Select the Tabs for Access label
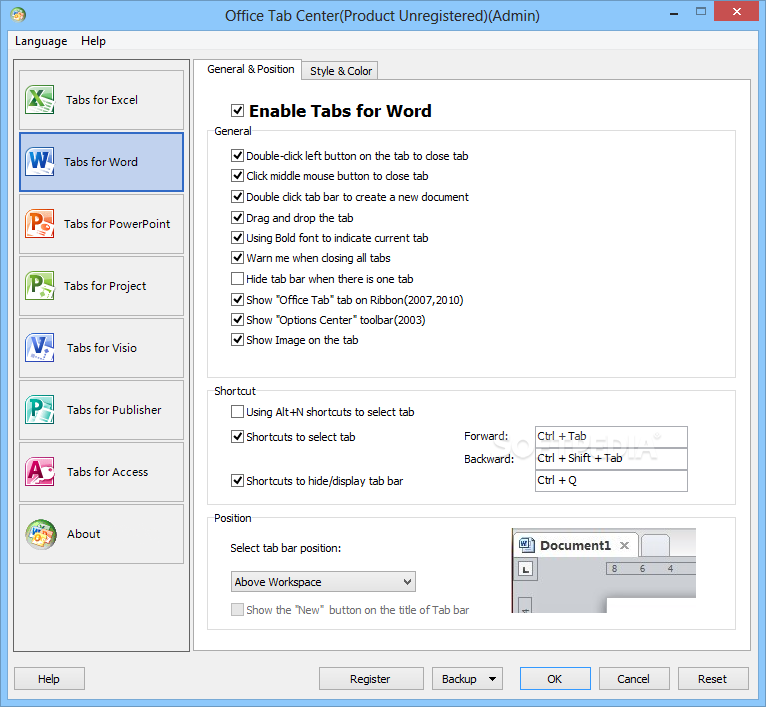The image size is (766, 707). (x=107, y=472)
